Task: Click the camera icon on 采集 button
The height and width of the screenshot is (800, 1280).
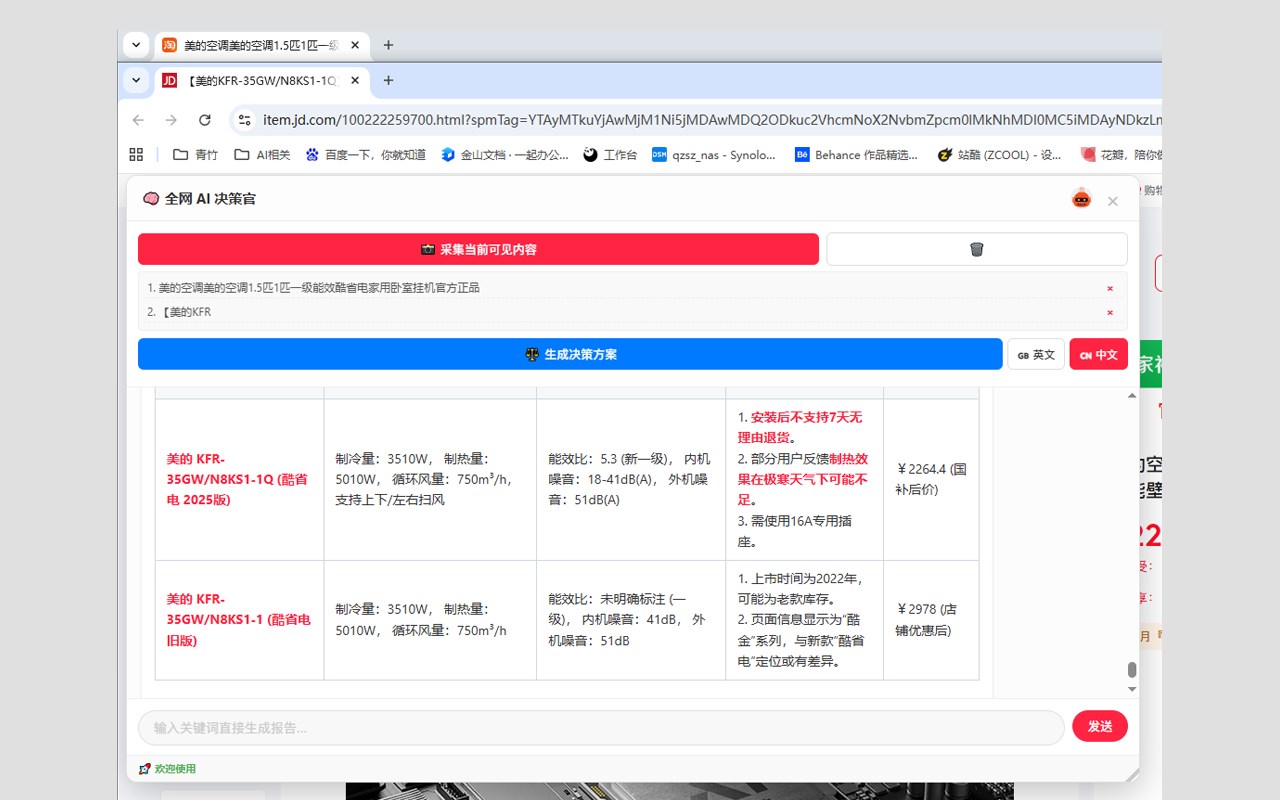Action: (428, 249)
